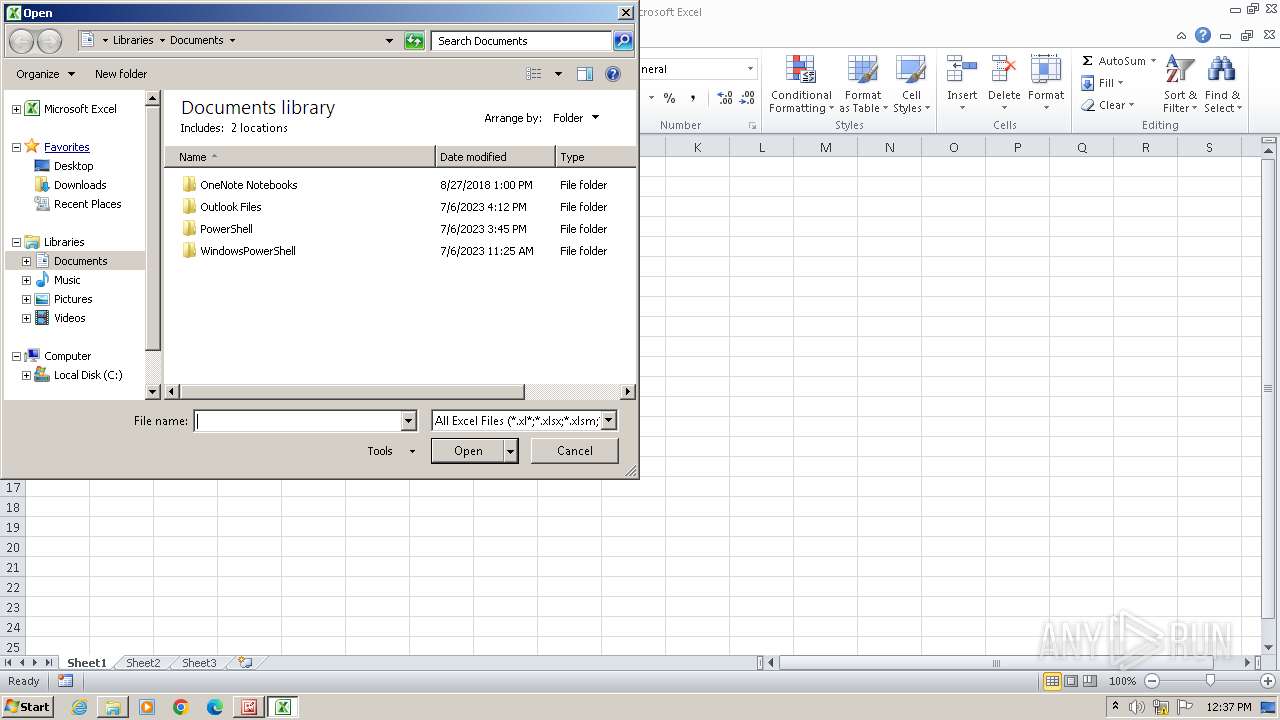Switch to Normal view in status bar

[x=1052, y=681]
